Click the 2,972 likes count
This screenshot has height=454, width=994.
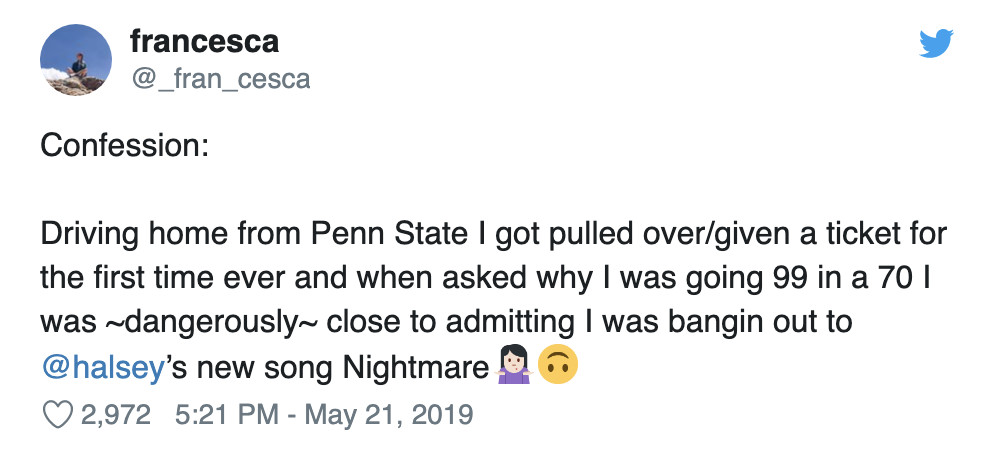tap(115, 413)
